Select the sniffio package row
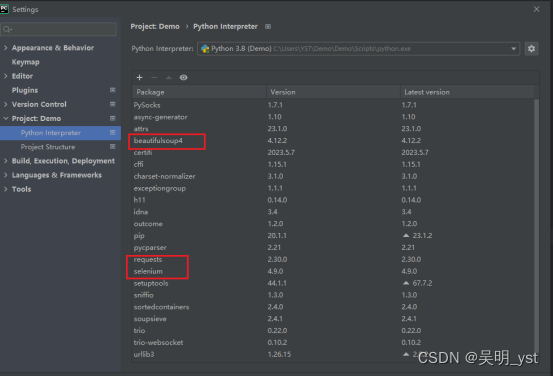Image resolution: width=554 pixels, height=376 pixels. 333,295
